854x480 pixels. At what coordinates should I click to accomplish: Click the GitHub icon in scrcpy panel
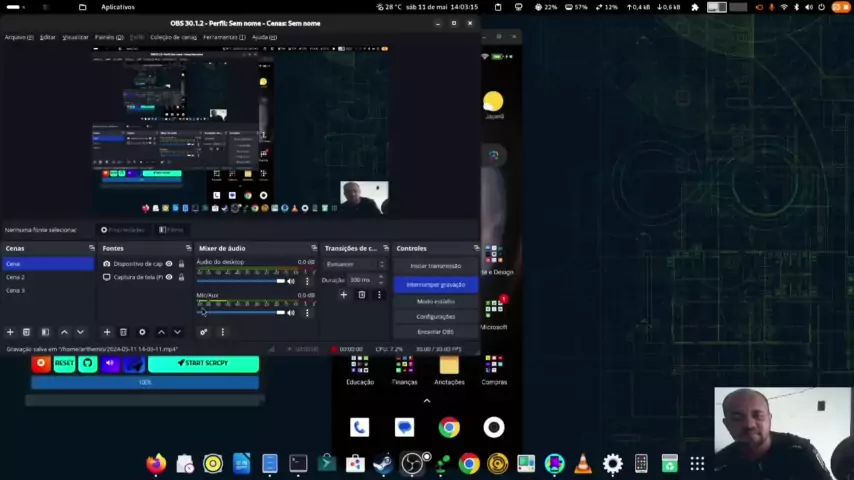click(x=87, y=363)
